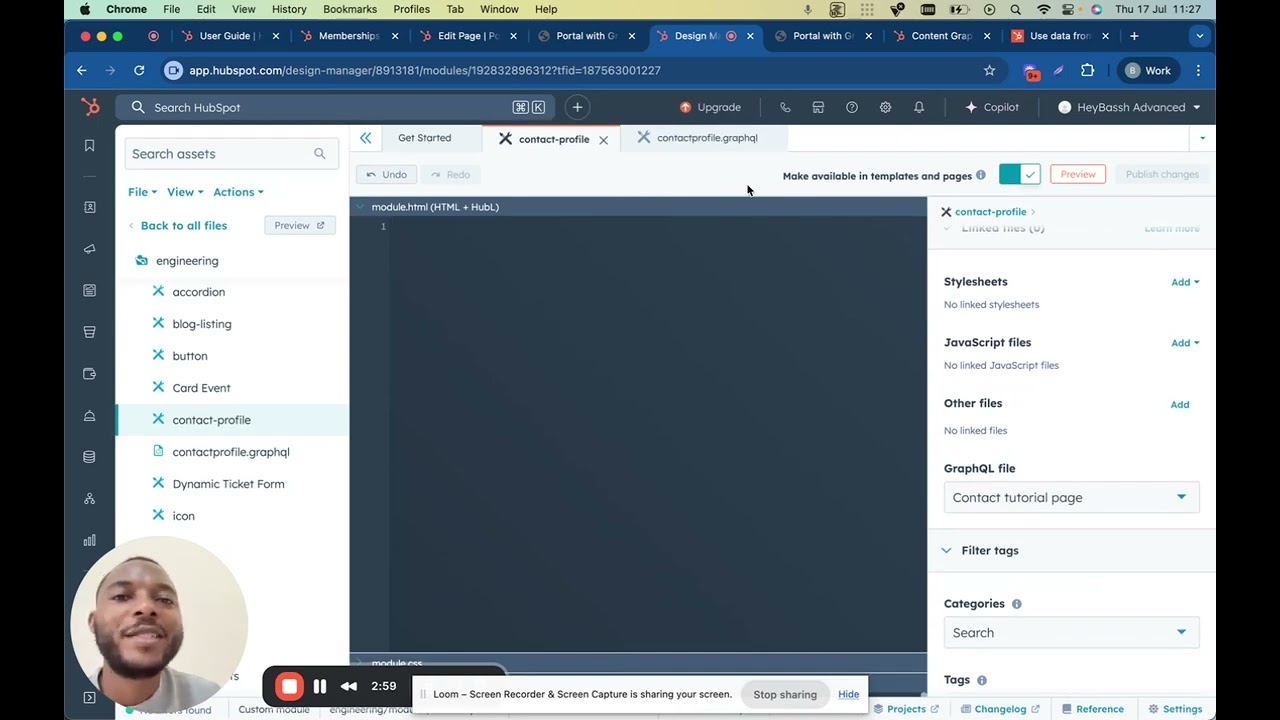The width and height of the screenshot is (1280, 720).
Task: Stop the Loom recording
Action: 289,686
